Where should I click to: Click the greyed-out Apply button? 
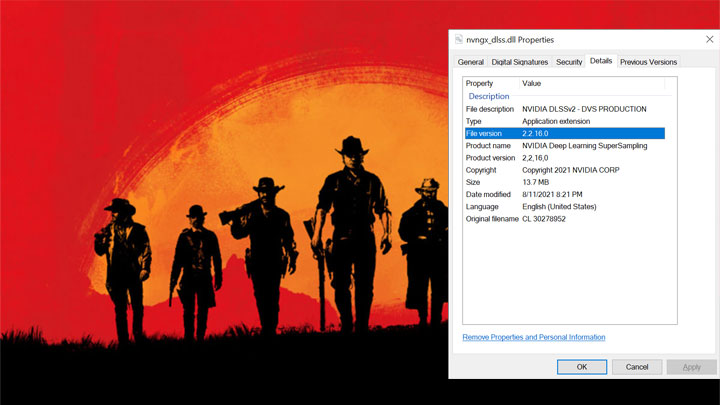click(692, 367)
